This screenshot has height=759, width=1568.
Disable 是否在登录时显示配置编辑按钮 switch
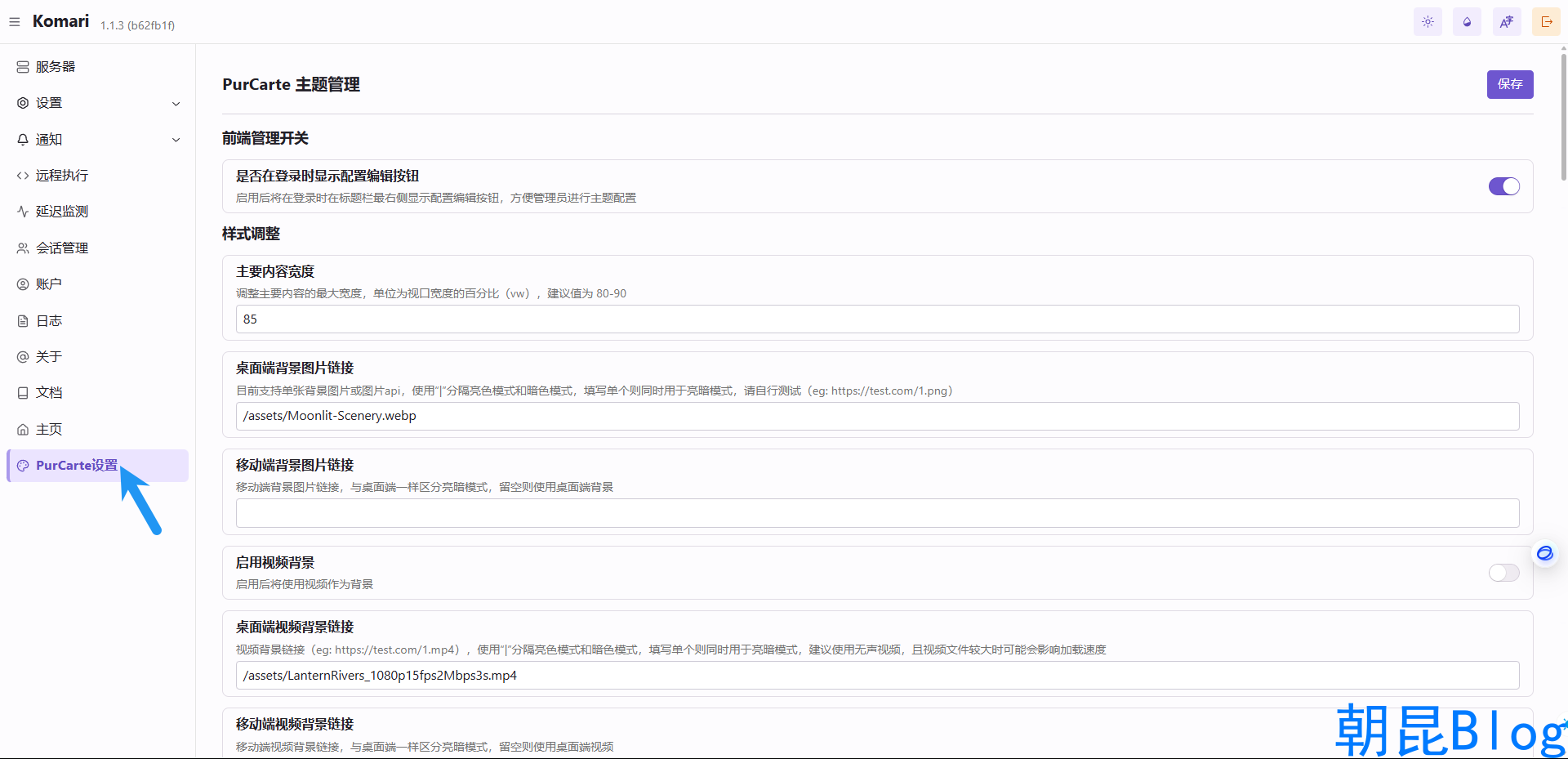coord(1503,186)
